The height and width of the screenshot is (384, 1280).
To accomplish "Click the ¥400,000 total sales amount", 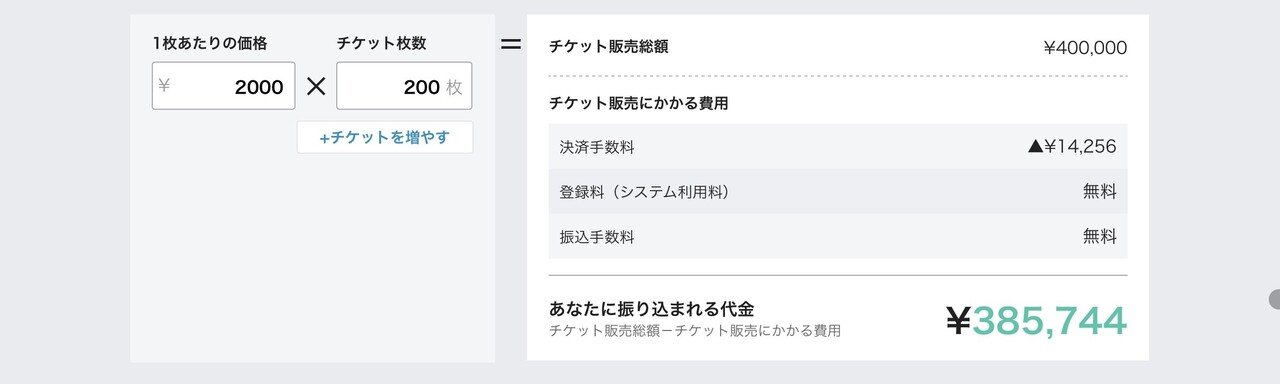I will pos(1085,47).
